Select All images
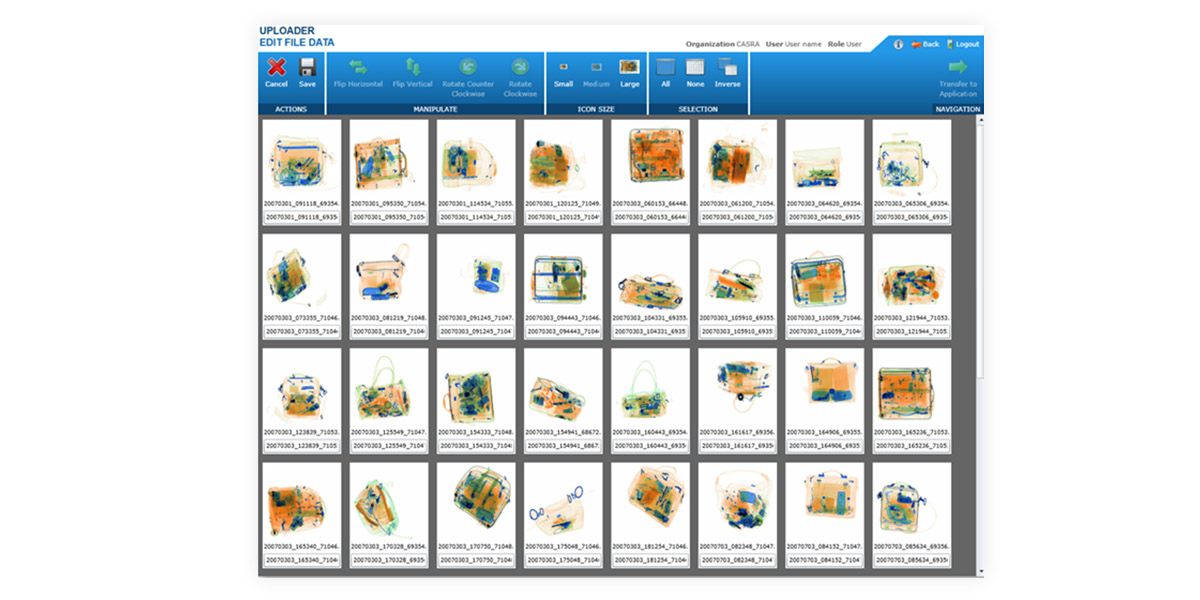The image size is (1200, 600). coord(665,67)
